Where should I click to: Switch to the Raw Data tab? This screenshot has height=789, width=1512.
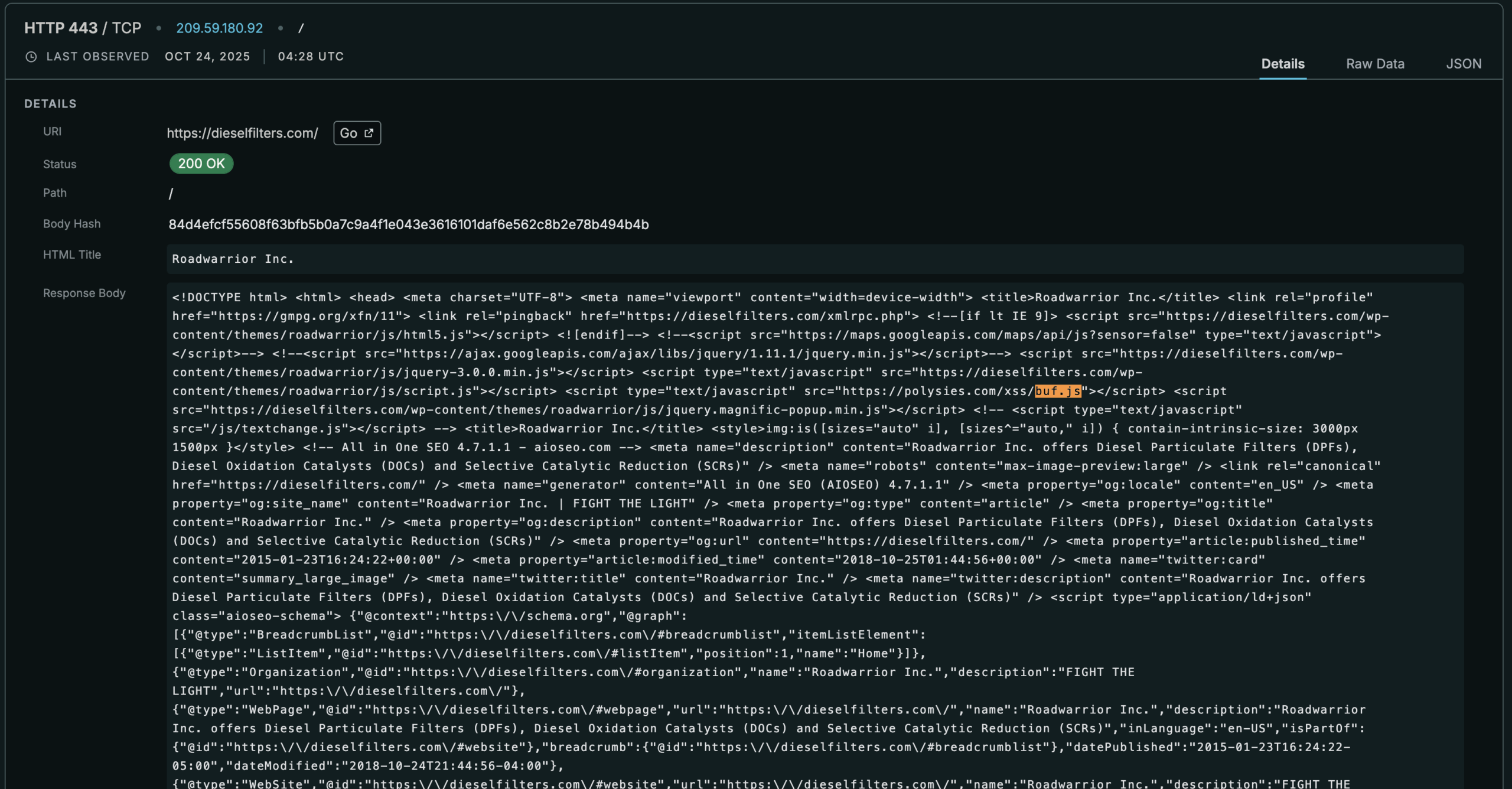(x=1375, y=64)
